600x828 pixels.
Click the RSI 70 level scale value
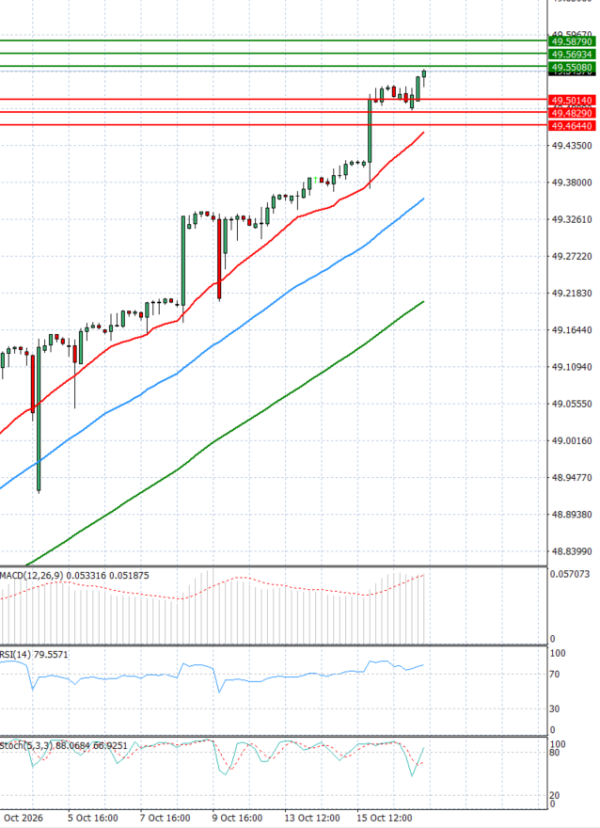point(555,674)
